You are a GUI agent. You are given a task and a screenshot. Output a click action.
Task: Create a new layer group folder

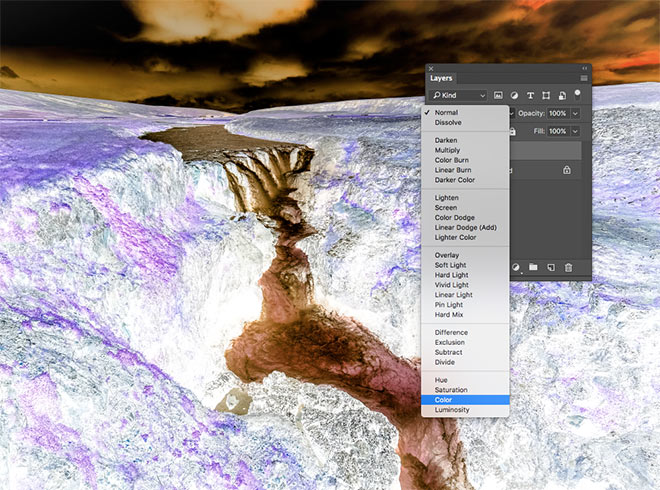tap(533, 267)
